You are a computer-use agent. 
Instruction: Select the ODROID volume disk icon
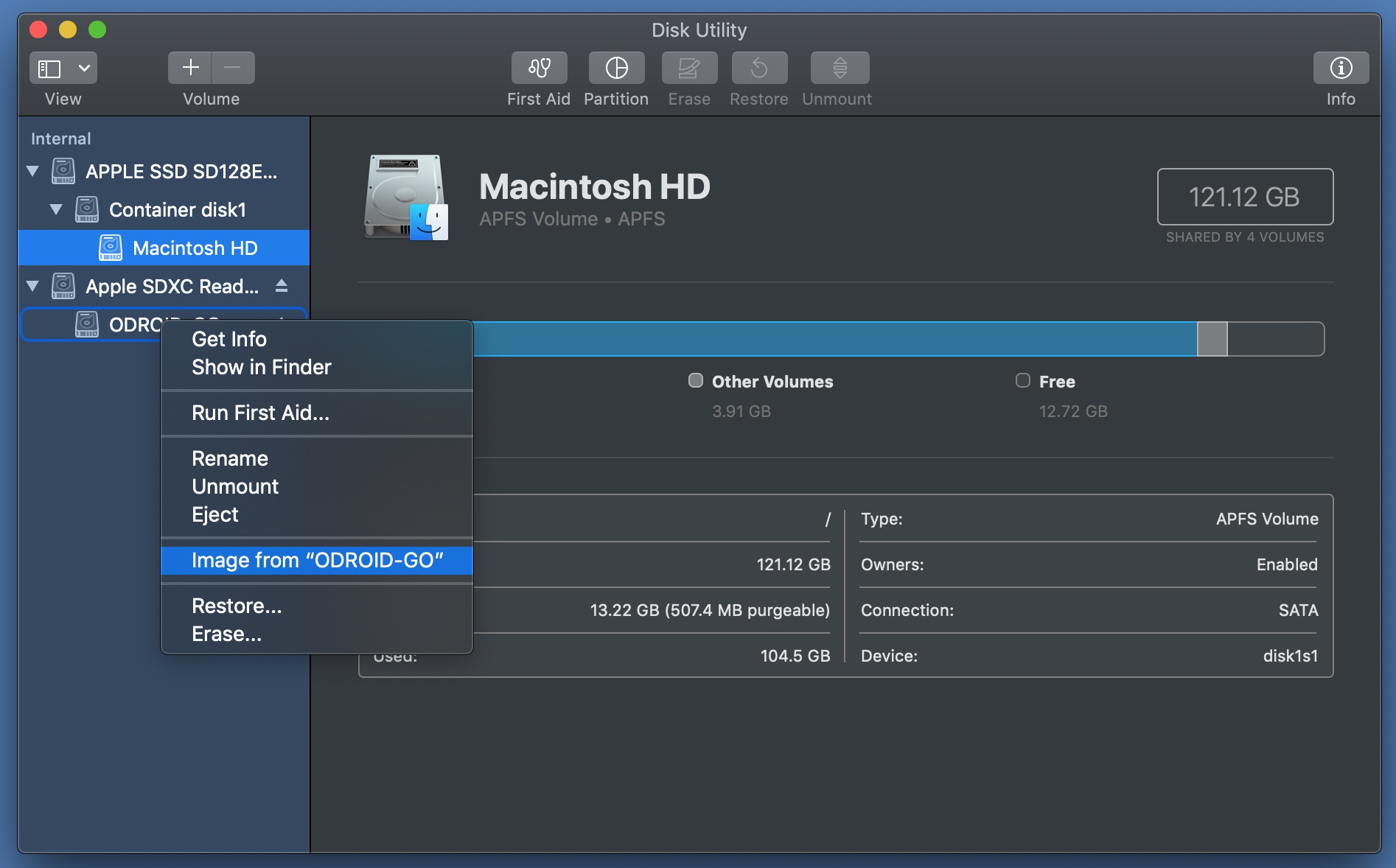(x=87, y=324)
